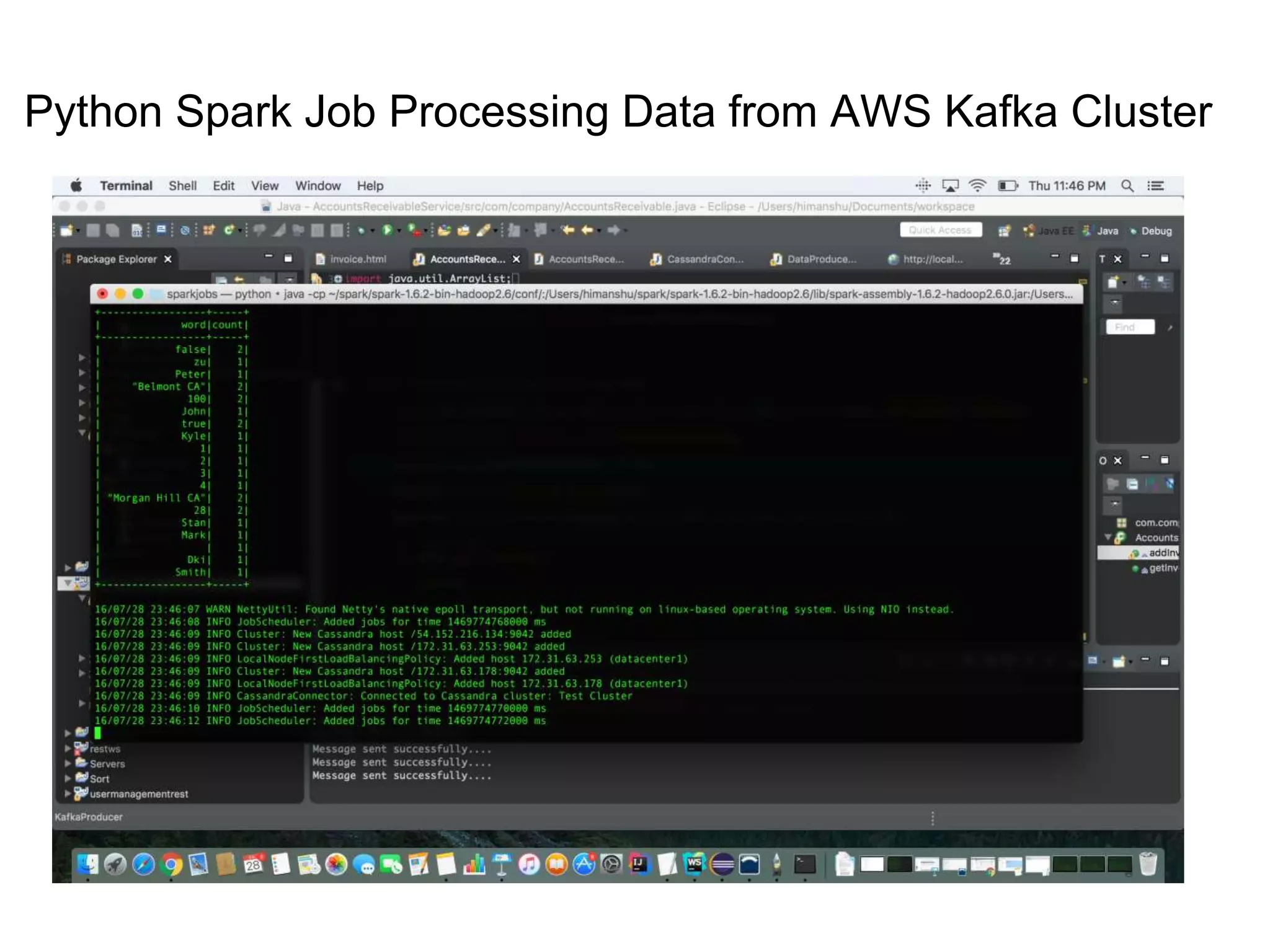Screen dimensions: 1270x952
Task: Click the battery status icon
Action: pos(1008,185)
